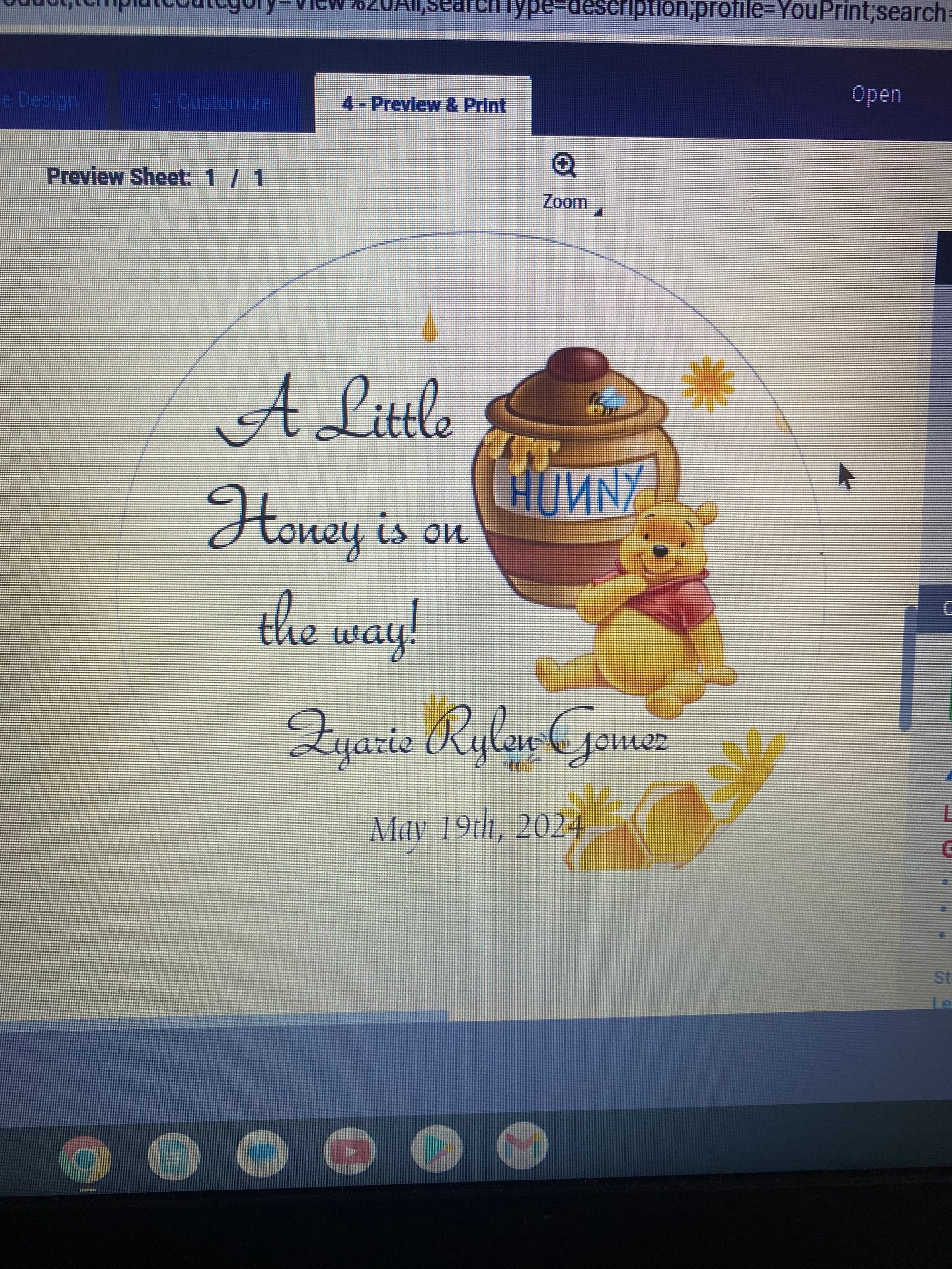Launch YouTube from the shelf

[349, 1151]
